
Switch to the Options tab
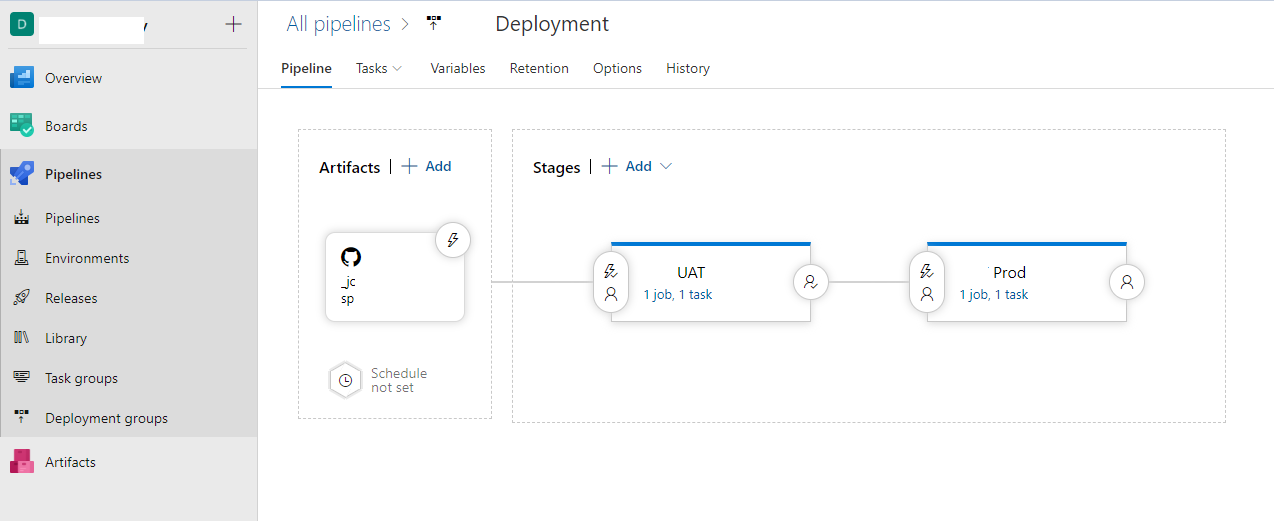coord(617,68)
